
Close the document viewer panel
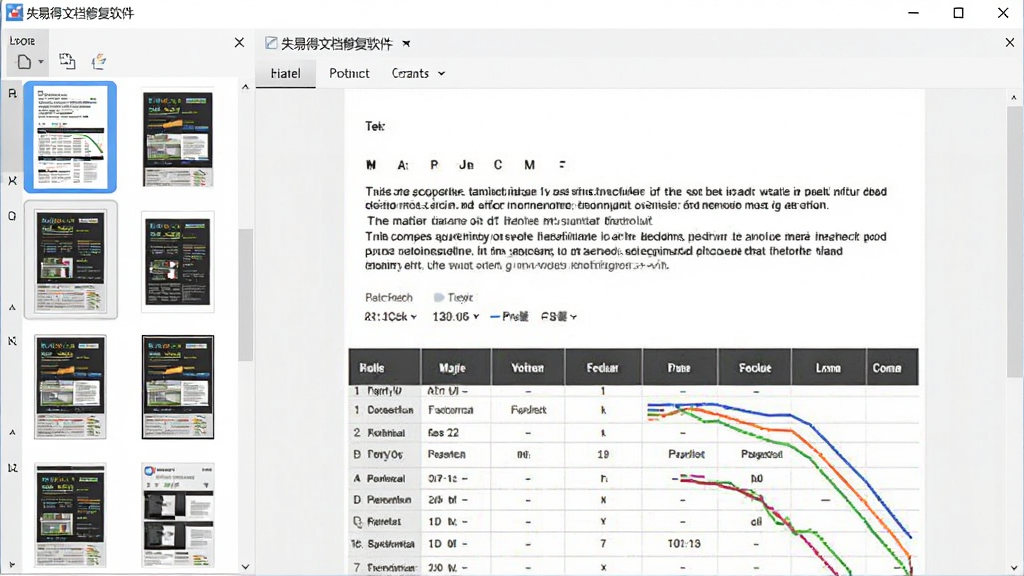[1010, 42]
